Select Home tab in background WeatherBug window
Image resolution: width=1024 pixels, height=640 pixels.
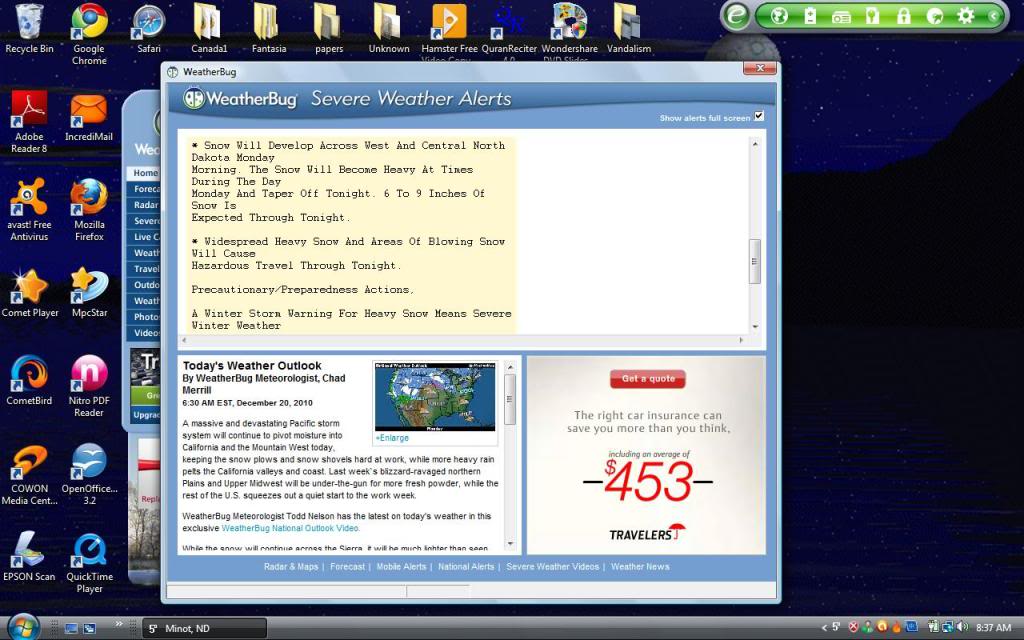point(144,173)
